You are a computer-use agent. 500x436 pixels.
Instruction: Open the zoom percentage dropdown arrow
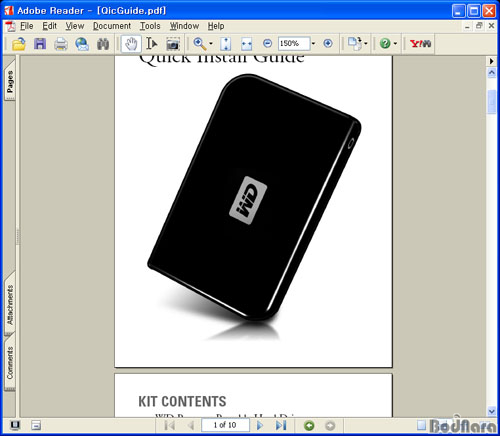(313, 44)
